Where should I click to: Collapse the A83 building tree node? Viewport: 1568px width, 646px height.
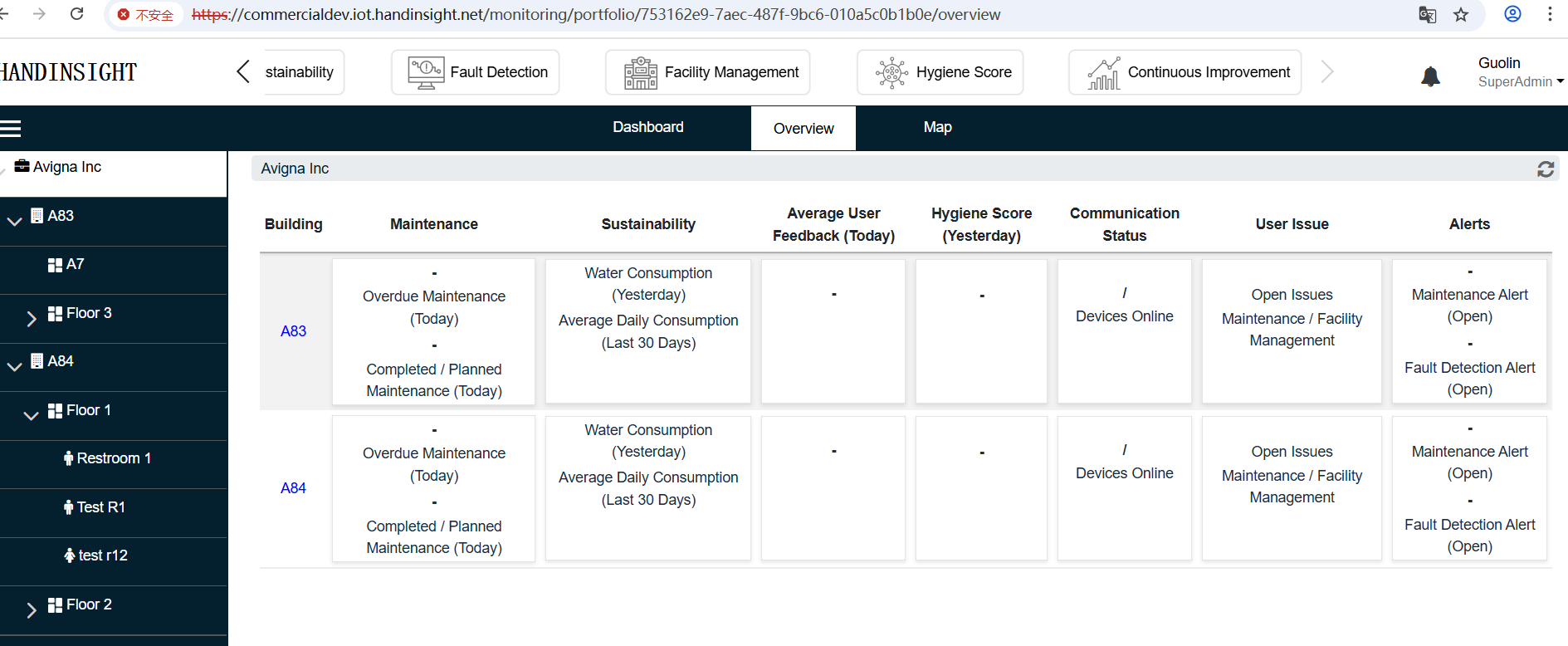point(14,221)
